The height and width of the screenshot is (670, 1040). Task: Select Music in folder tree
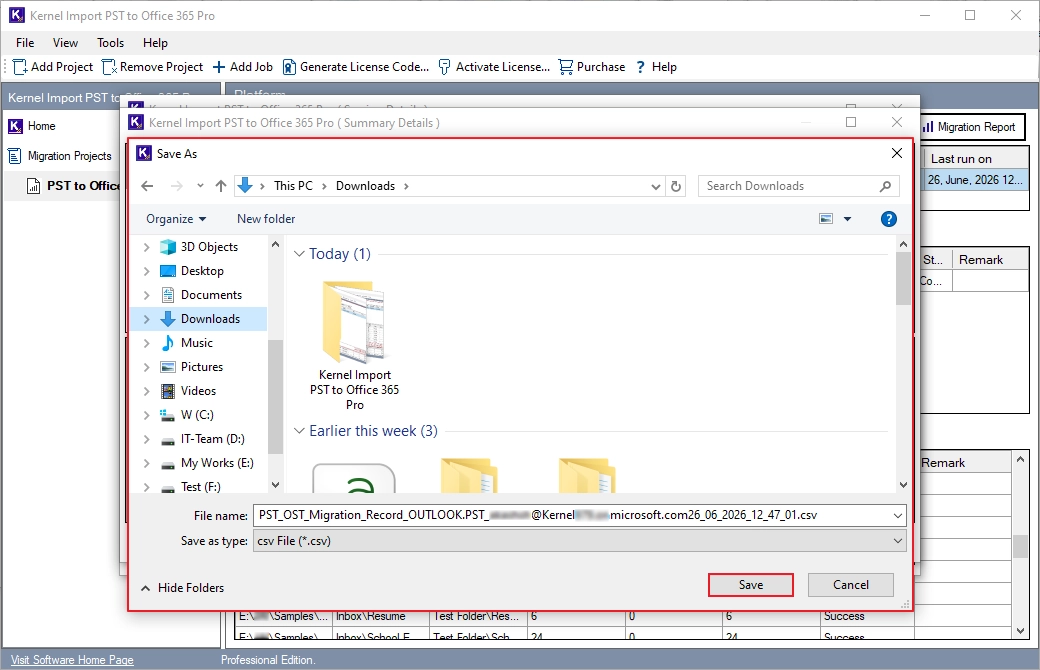click(x=197, y=343)
